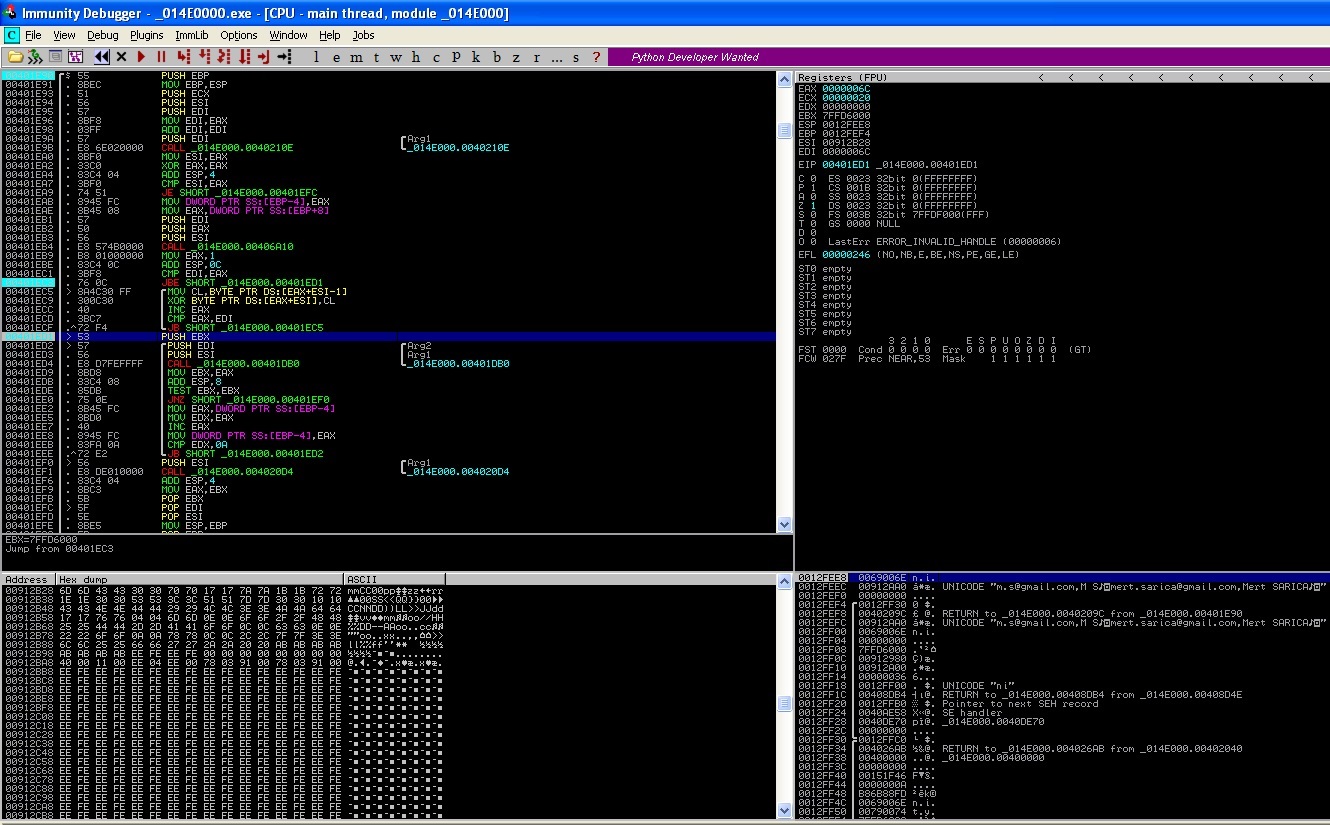Click the disassembly pane scrollbar up arrow
Image resolution: width=1330 pixels, height=825 pixels.
coord(784,78)
